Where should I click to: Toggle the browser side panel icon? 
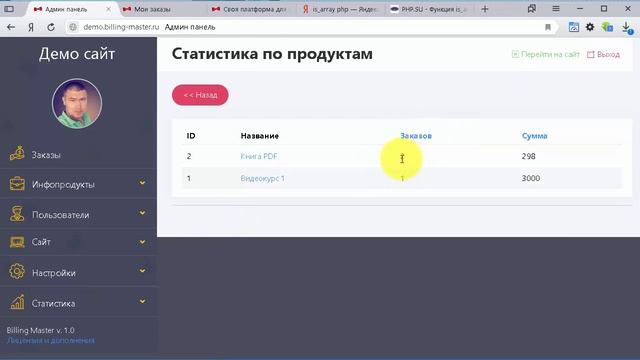(9, 9)
